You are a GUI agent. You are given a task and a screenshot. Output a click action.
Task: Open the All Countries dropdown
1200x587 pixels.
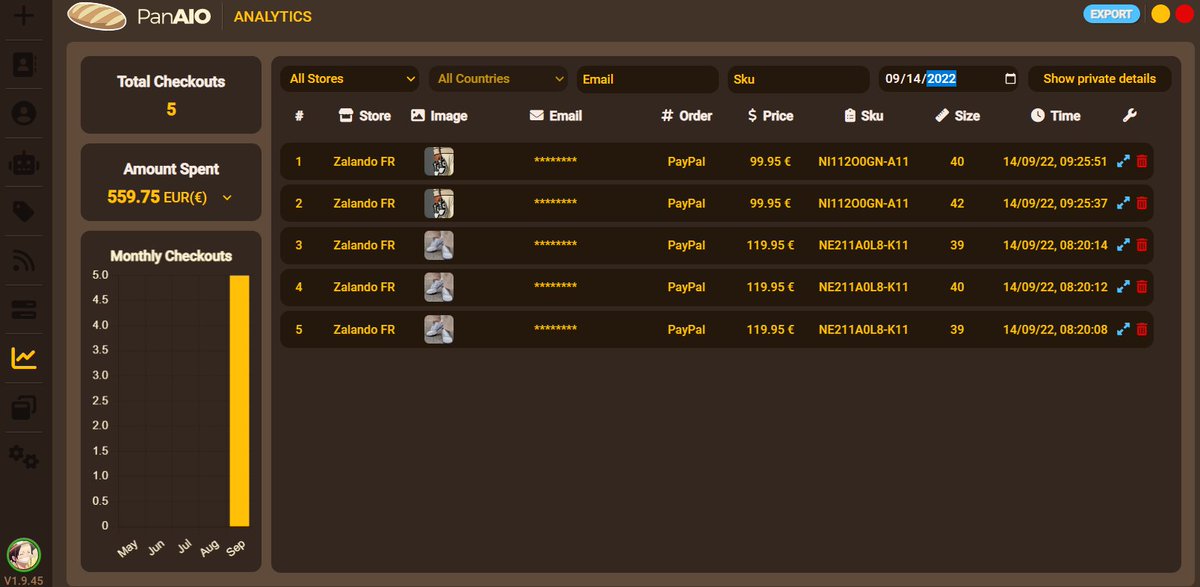[499, 79]
